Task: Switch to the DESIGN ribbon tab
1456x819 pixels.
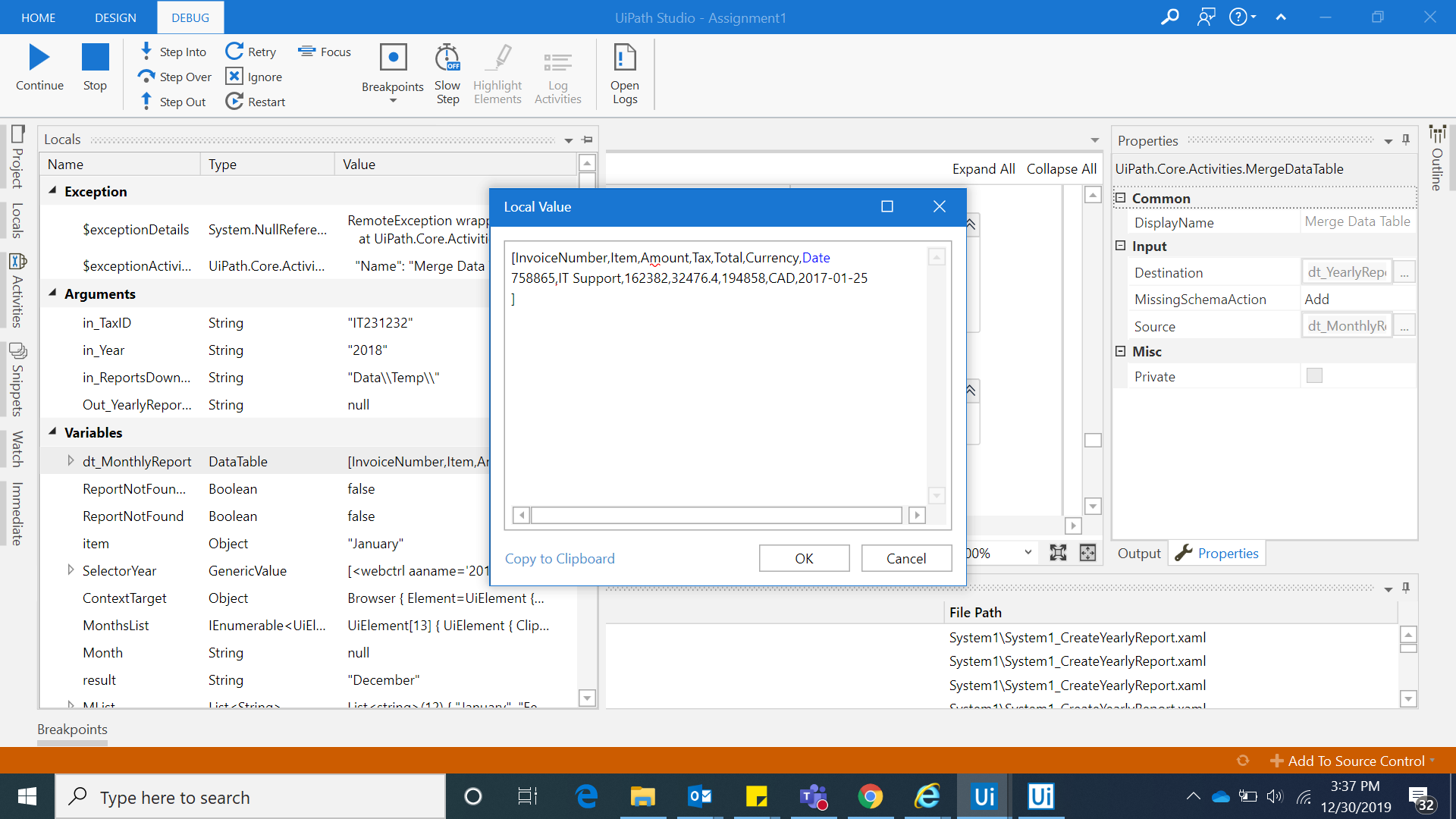Action: (115, 17)
